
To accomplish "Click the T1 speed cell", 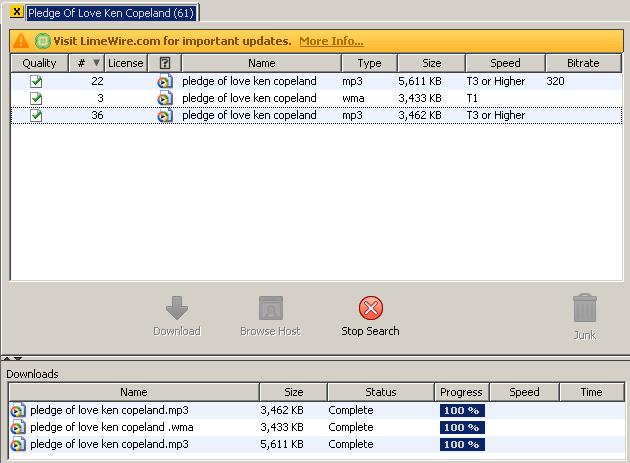I will point(472,98).
